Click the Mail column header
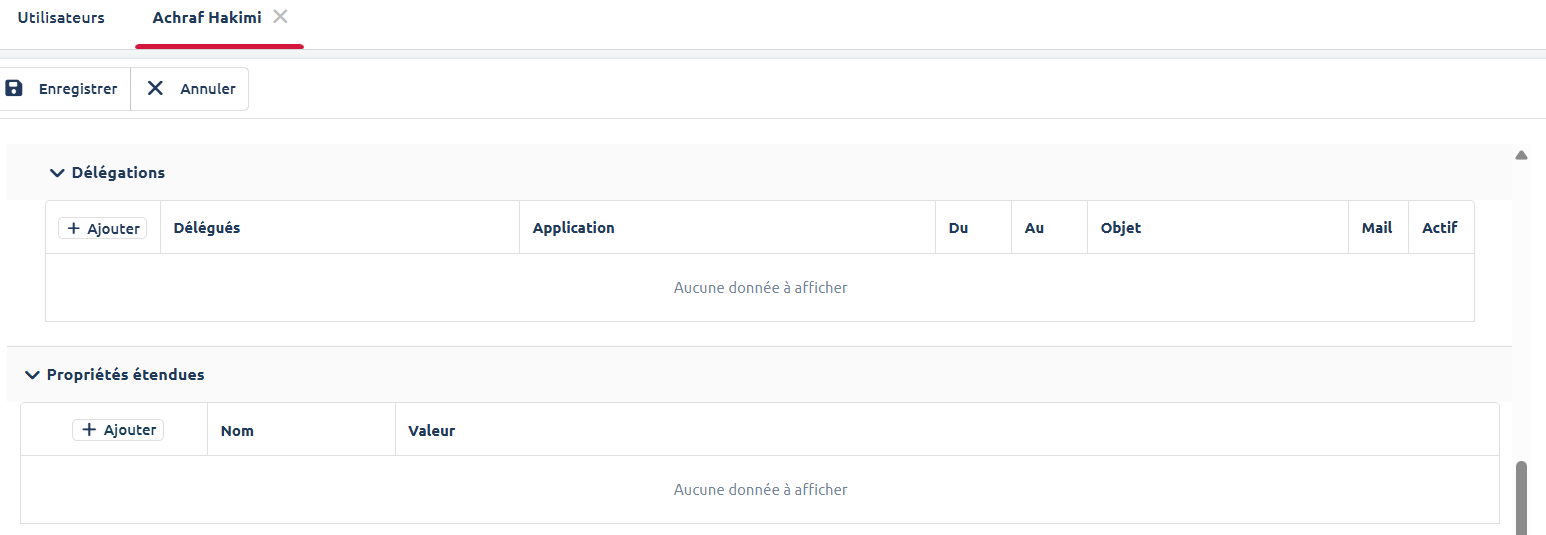Screen dimensions: 1546x535 1376,228
